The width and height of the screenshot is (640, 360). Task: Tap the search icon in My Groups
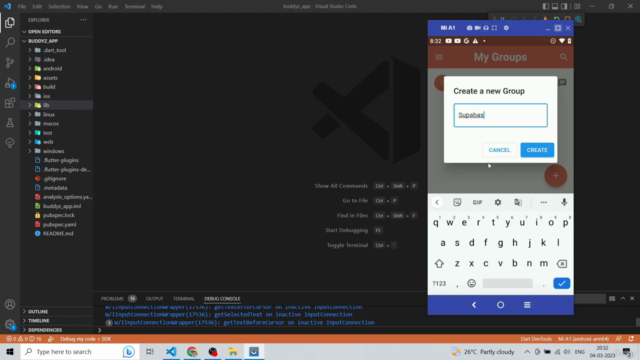(x=564, y=57)
